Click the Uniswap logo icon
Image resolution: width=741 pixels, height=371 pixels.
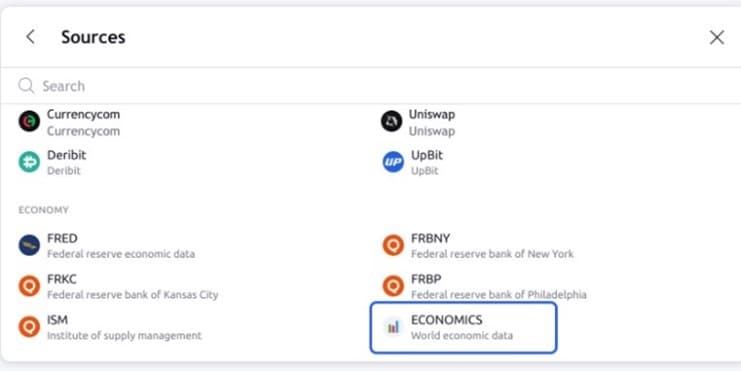[391, 121]
